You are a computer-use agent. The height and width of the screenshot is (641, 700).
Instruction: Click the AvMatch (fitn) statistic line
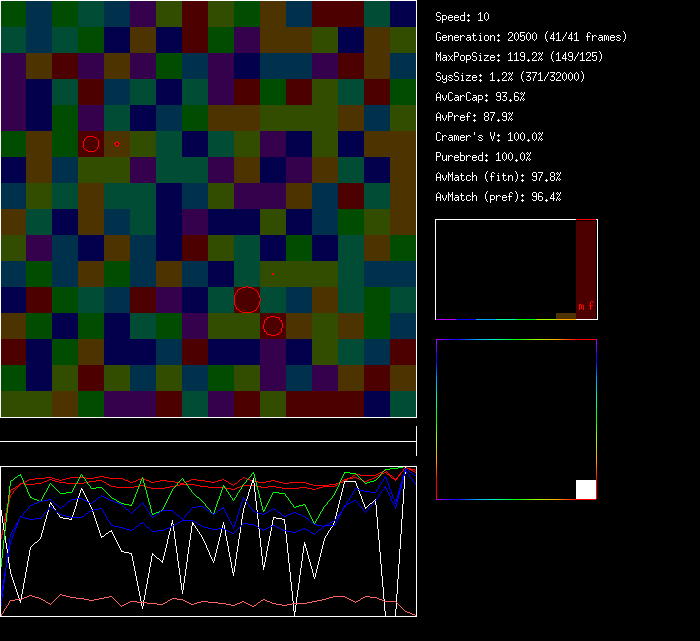point(499,177)
